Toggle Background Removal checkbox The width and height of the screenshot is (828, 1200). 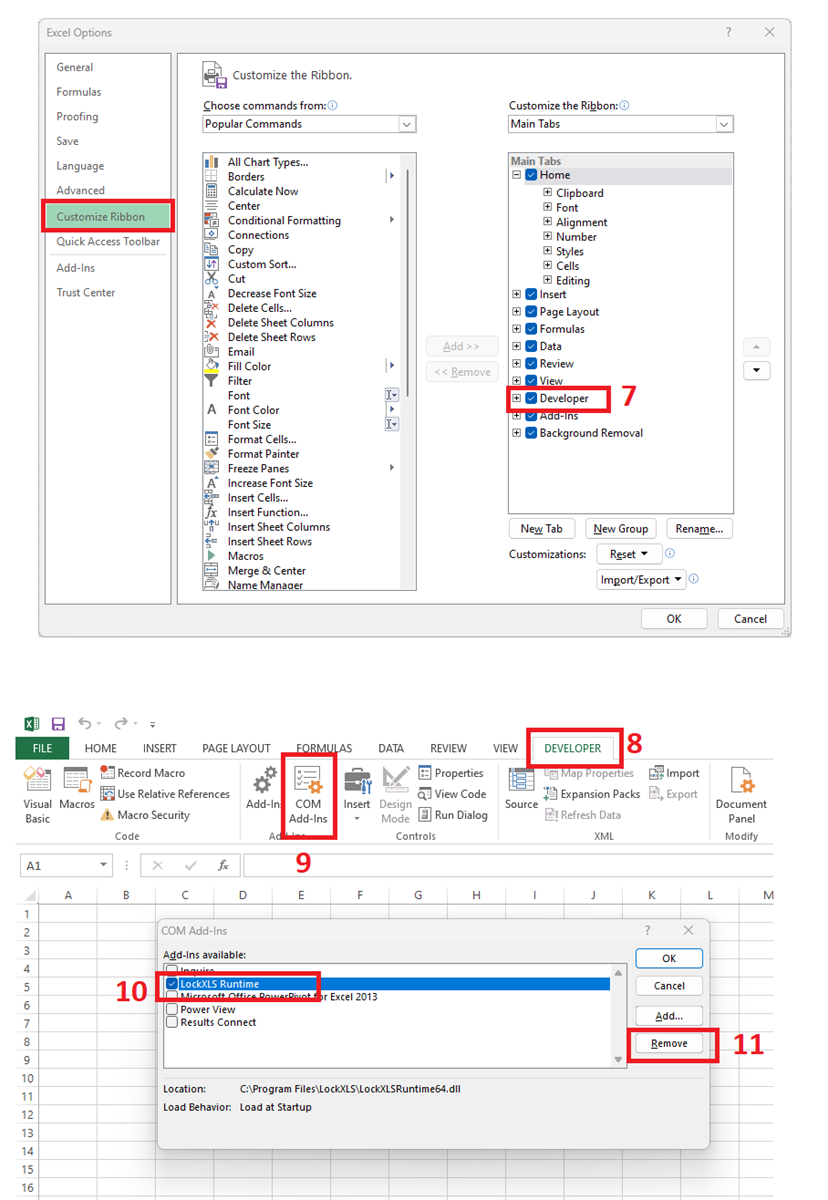point(531,433)
